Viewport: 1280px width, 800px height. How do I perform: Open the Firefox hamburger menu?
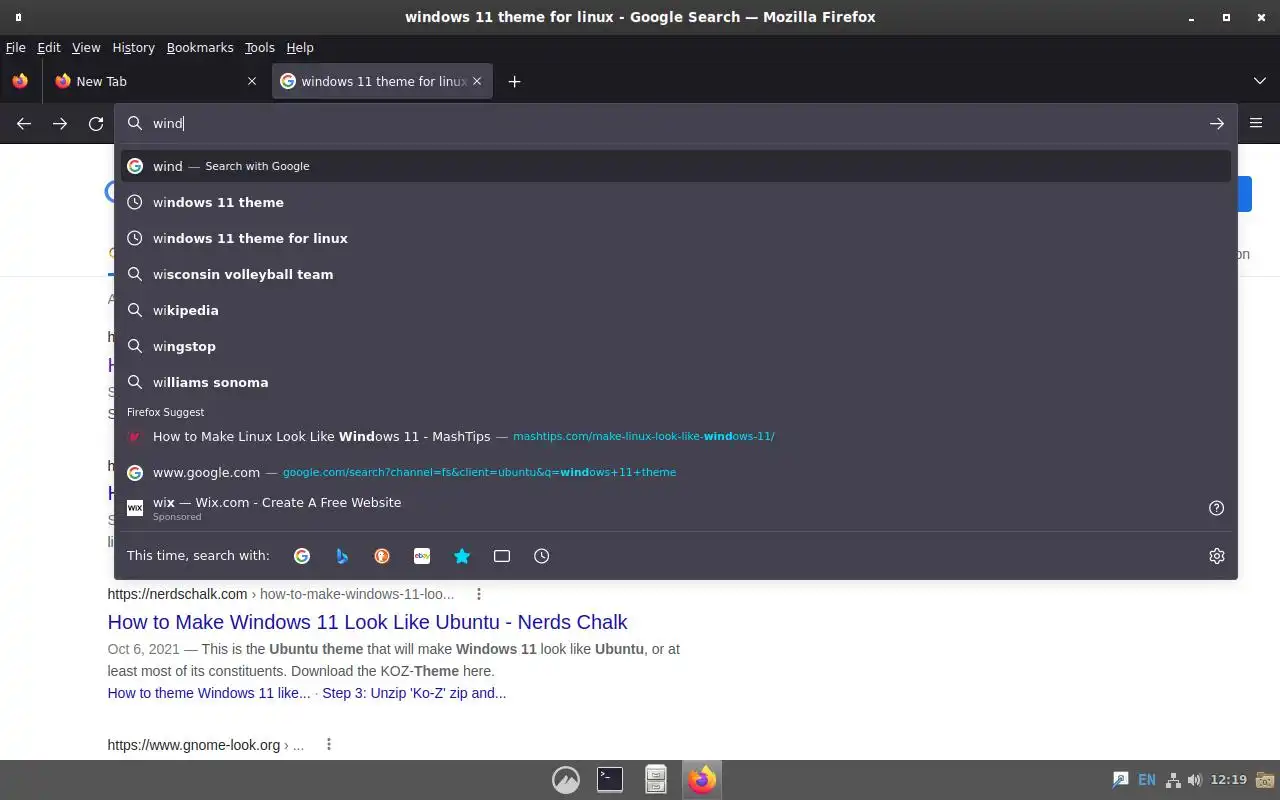[1256, 124]
